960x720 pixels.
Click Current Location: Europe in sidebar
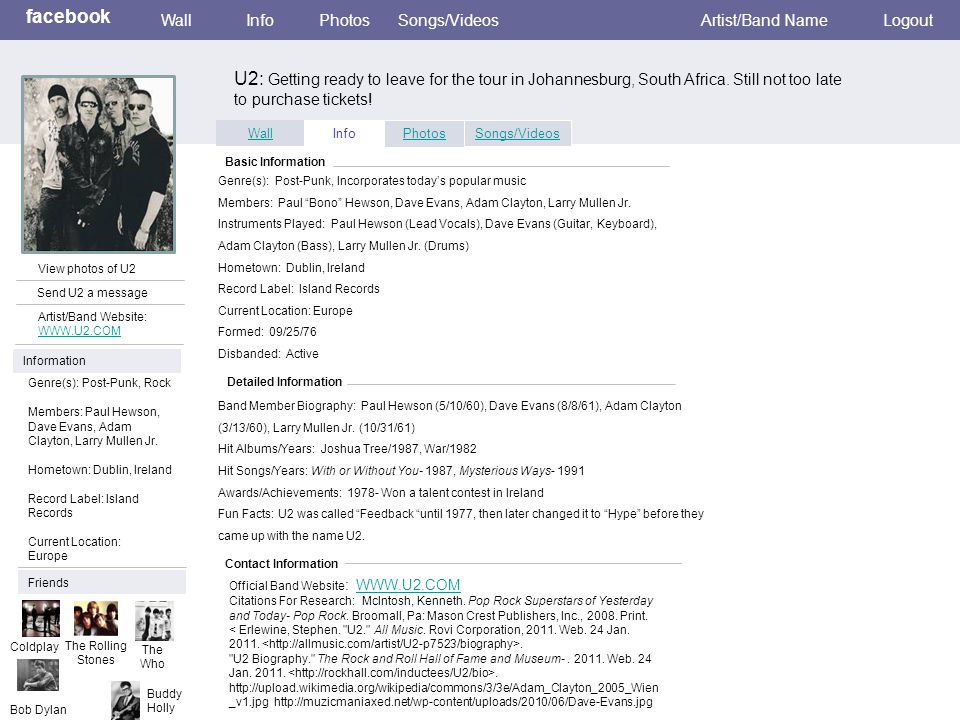coord(74,549)
